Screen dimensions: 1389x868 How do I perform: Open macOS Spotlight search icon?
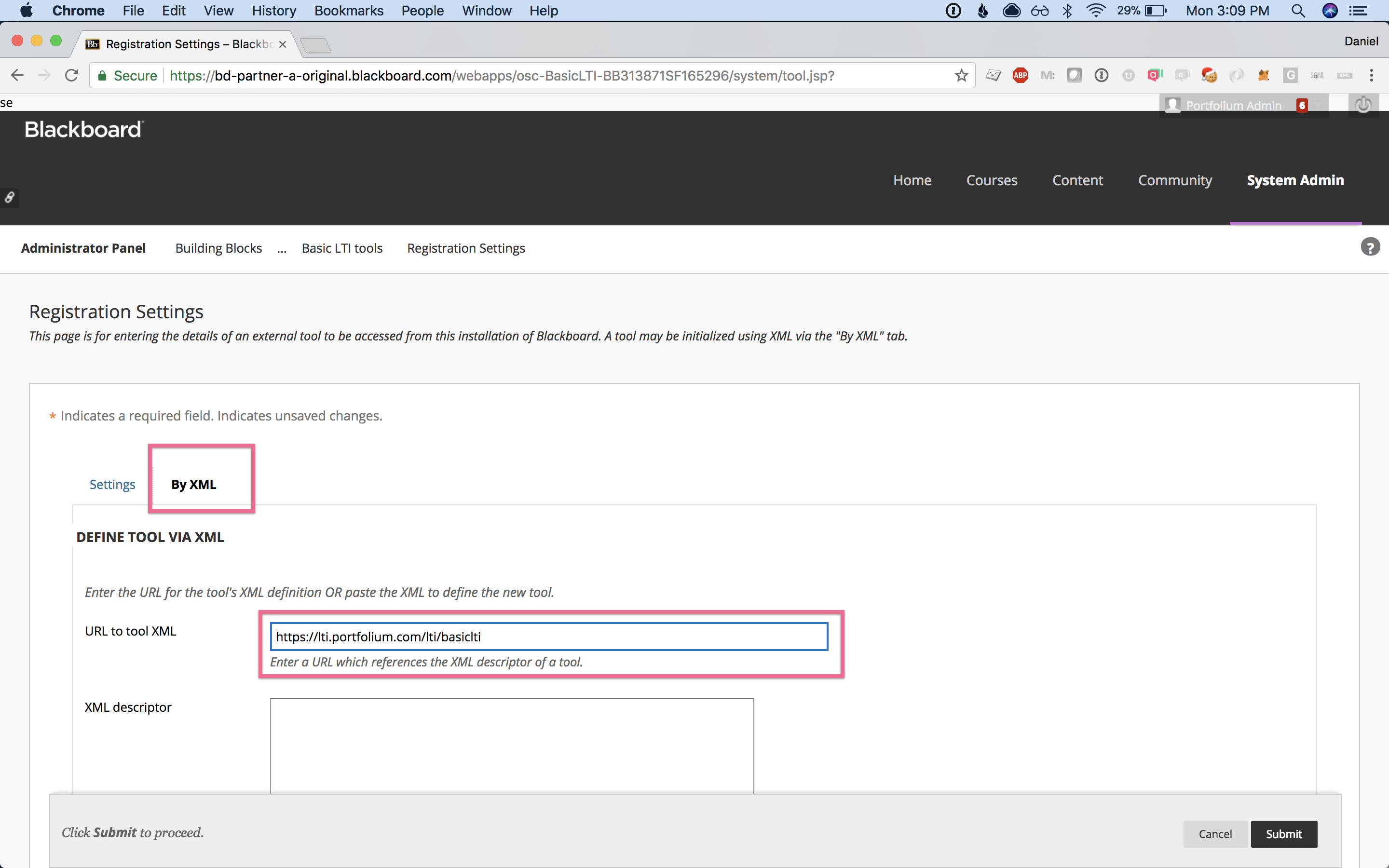[1298, 10]
